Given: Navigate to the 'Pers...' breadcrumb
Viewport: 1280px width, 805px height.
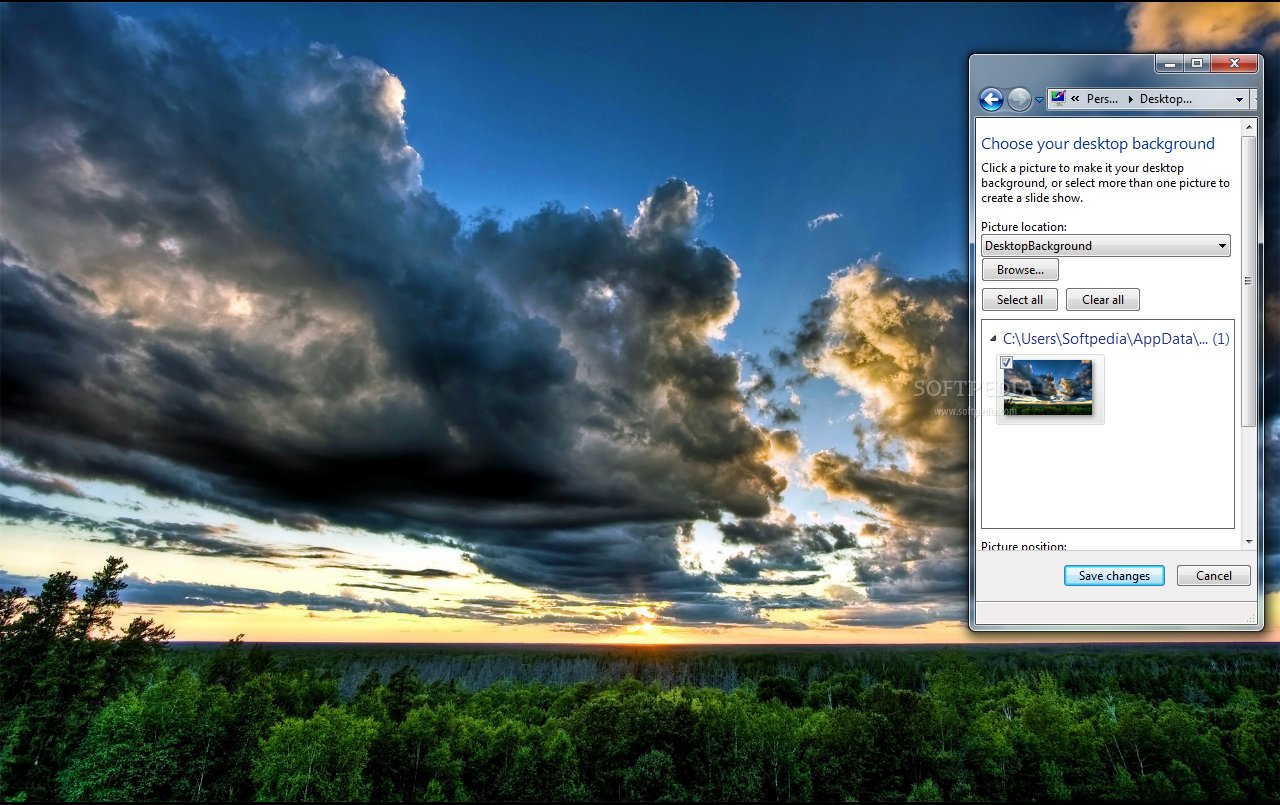Looking at the screenshot, I should pos(1102,99).
